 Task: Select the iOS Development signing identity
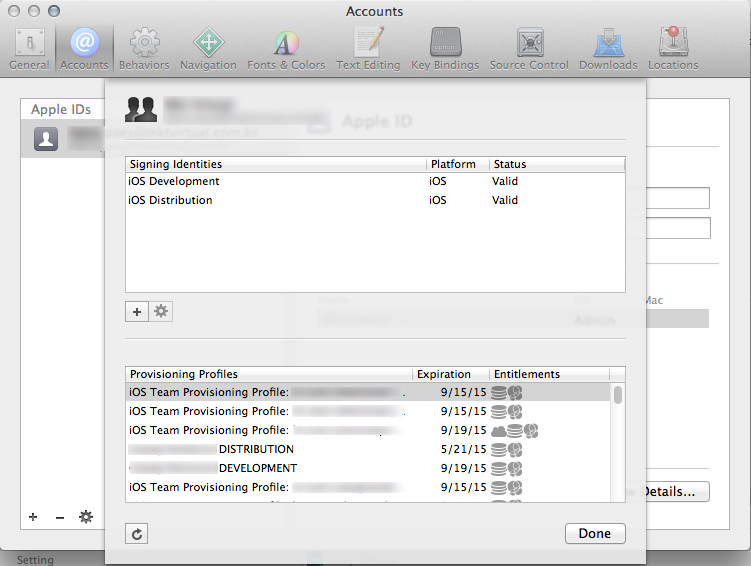(x=375, y=181)
